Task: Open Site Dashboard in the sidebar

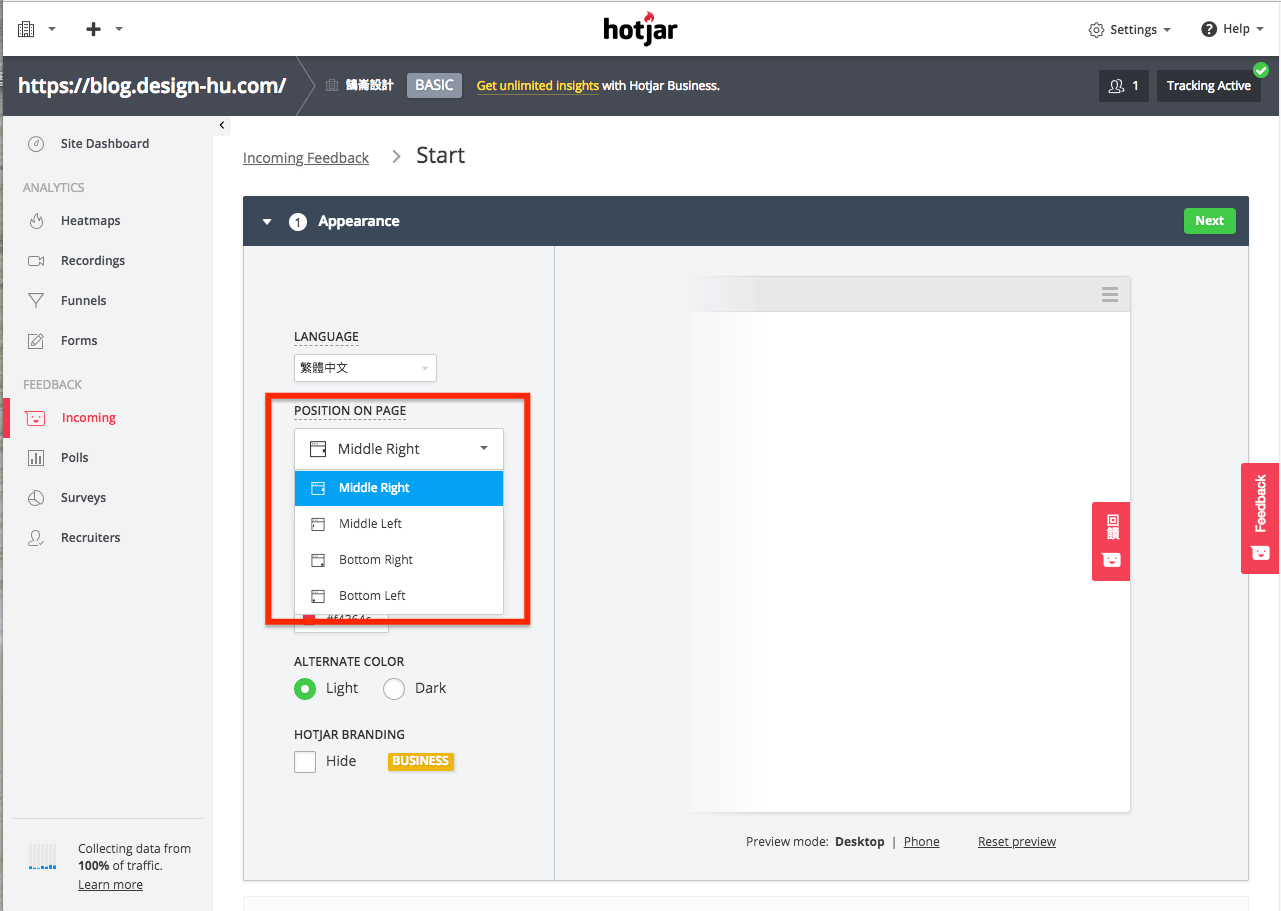Action: tap(107, 144)
